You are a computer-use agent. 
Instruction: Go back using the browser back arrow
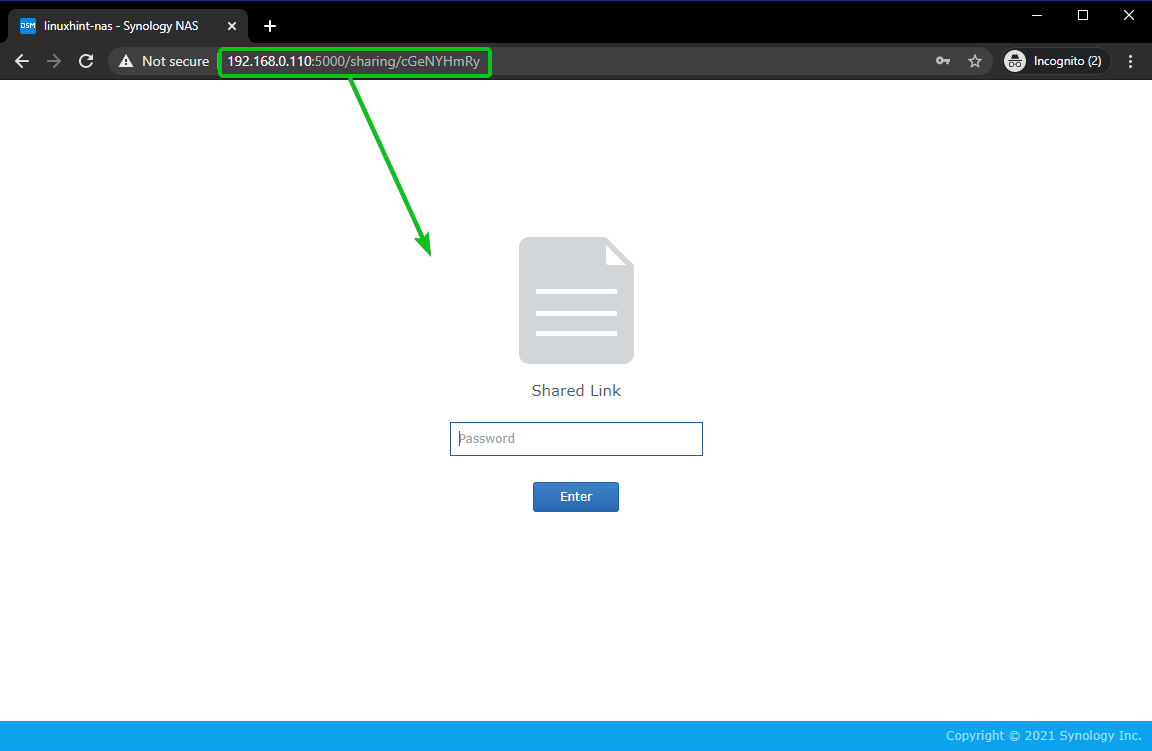(x=22, y=61)
